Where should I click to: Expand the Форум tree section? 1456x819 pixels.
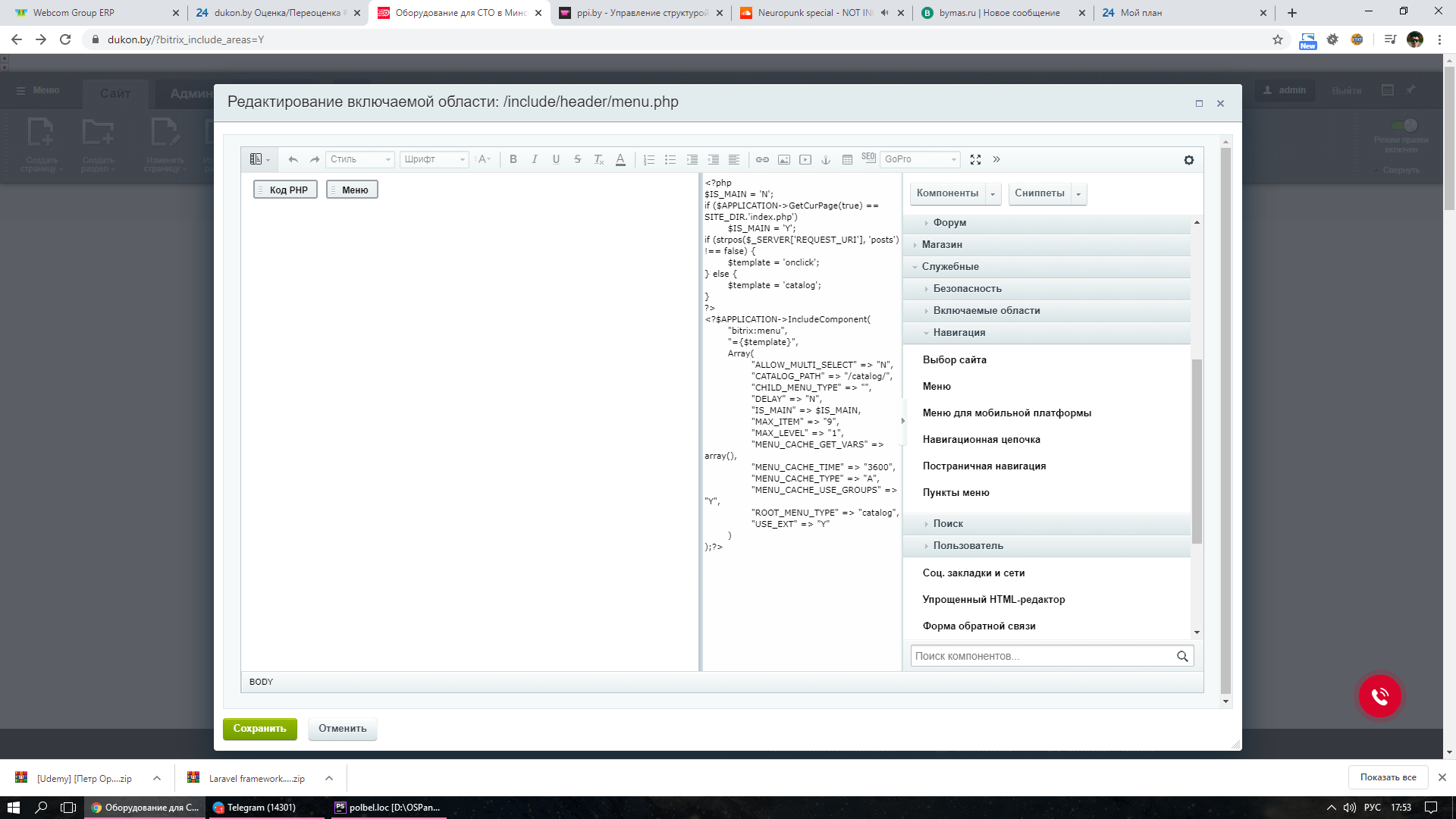(x=949, y=223)
